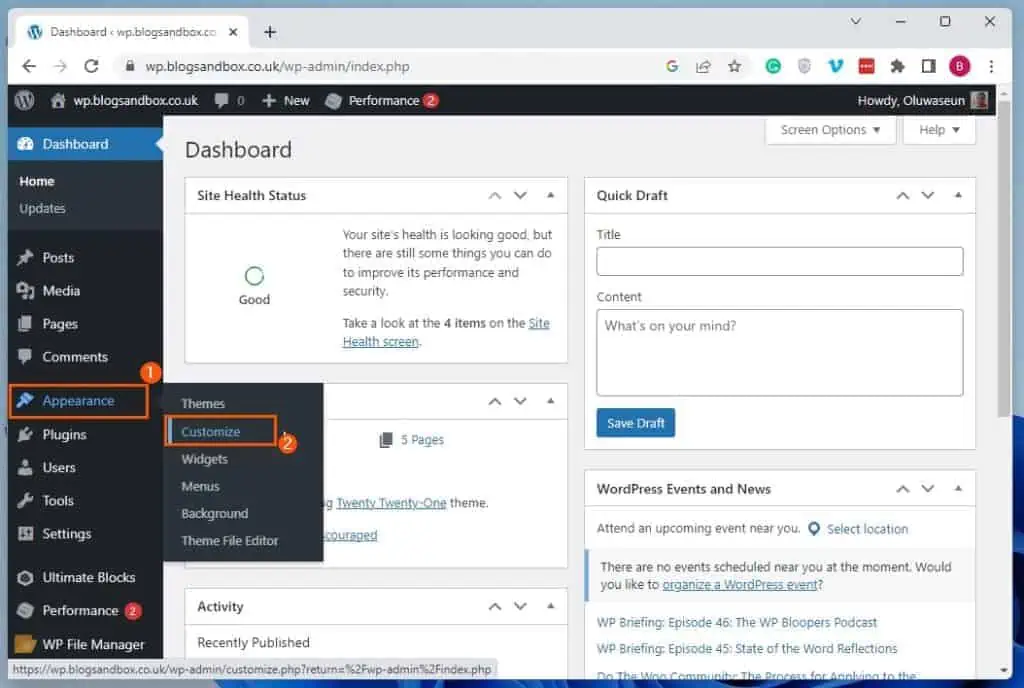Collapse the Activity panel
The image size is (1024, 688).
coord(551,606)
